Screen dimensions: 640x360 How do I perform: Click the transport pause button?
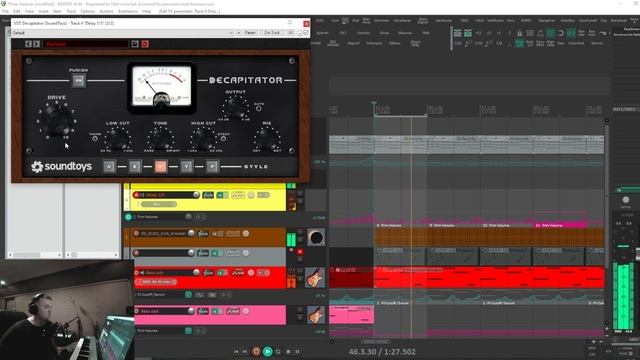[x=298, y=351]
